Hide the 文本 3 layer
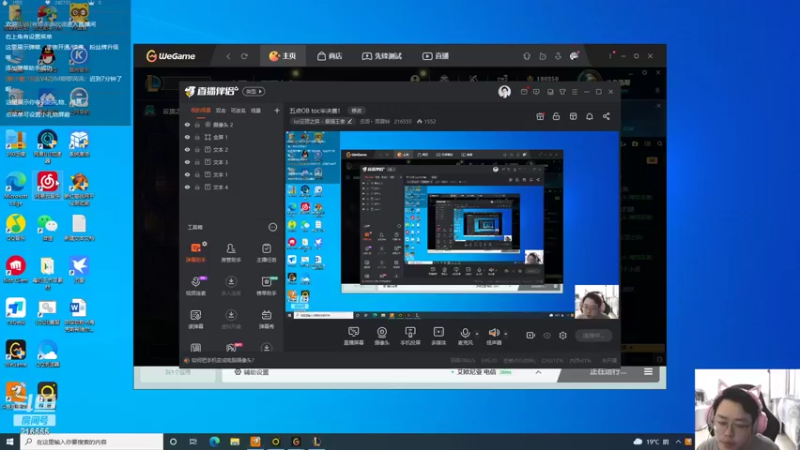The height and width of the screenshot is (450, 800). click(187, 162)
